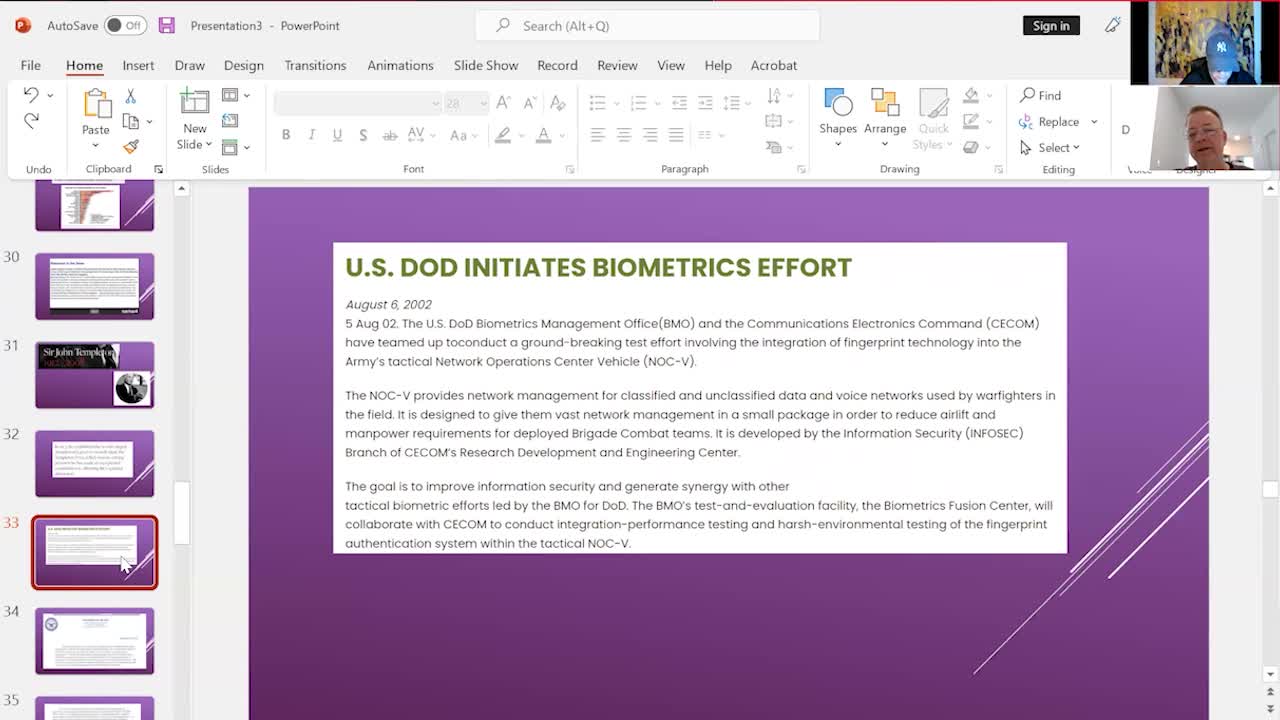Click the Shape Fill bucket icon
Viewport: 1280px width, 720px height.
click(971, 95)
